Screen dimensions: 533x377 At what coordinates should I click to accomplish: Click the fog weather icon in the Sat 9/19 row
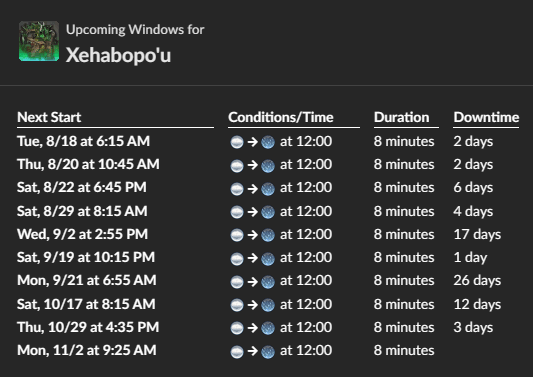(x=237, y=258)
